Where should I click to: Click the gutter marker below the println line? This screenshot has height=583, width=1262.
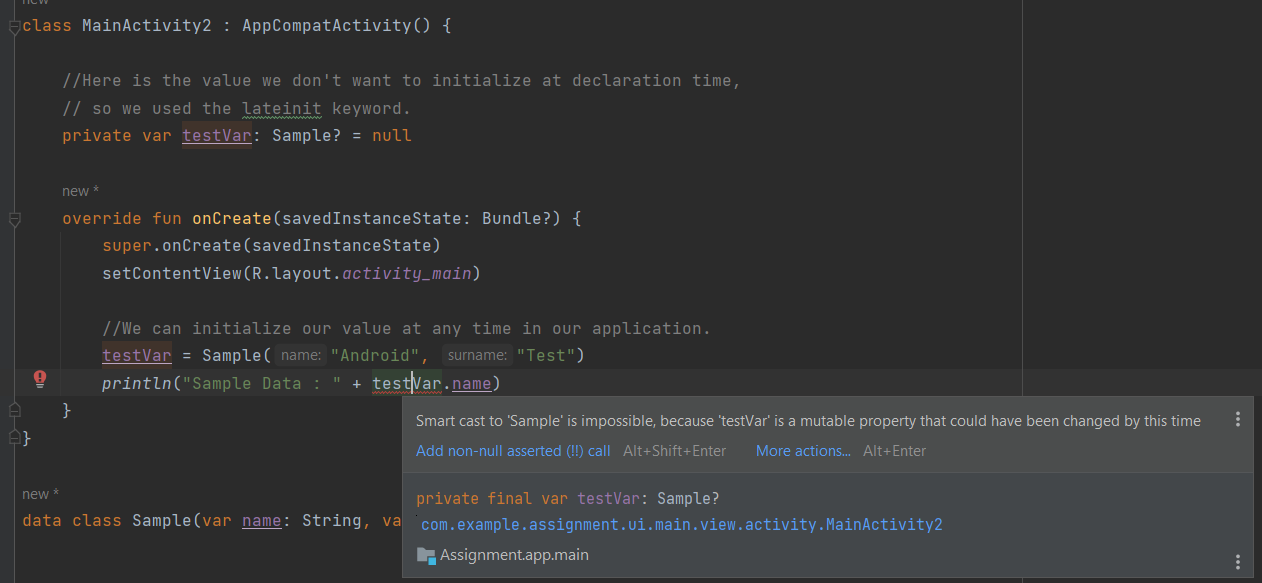click(x=14, y=409)
